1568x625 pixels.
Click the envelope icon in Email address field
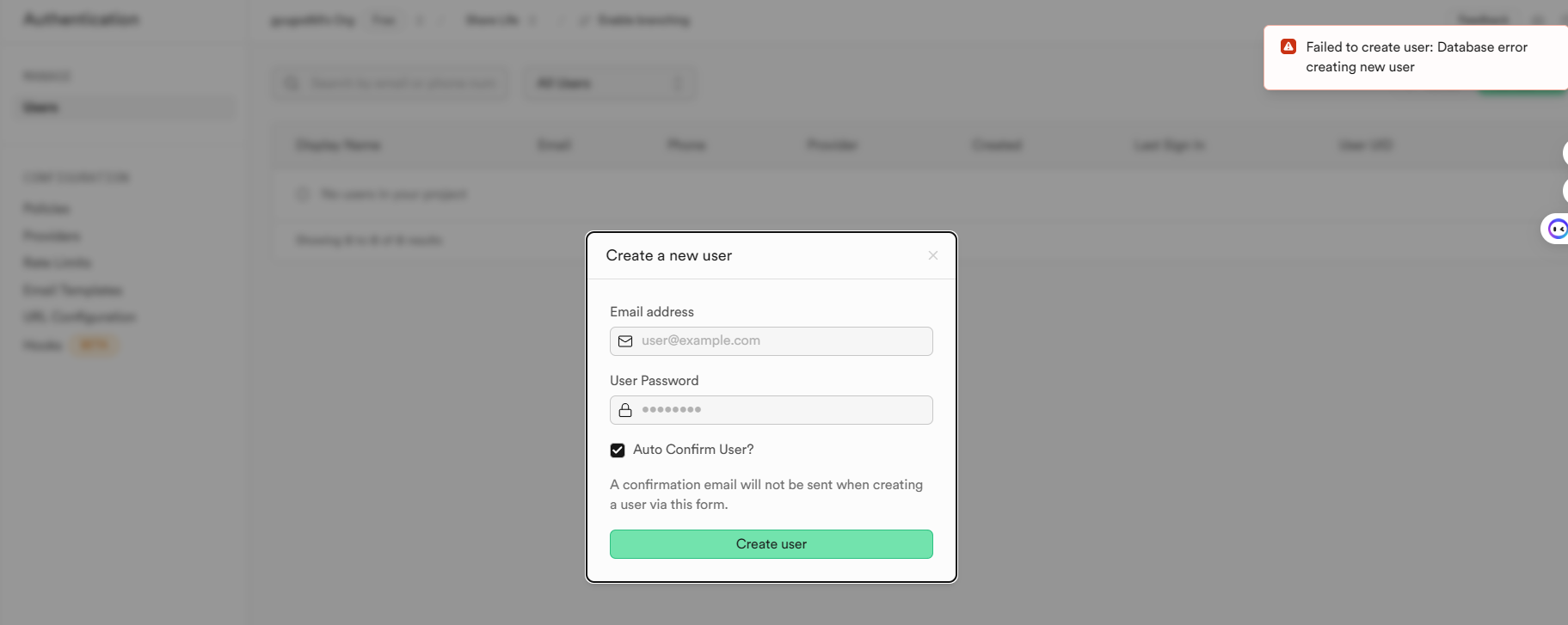coord(625,341)
